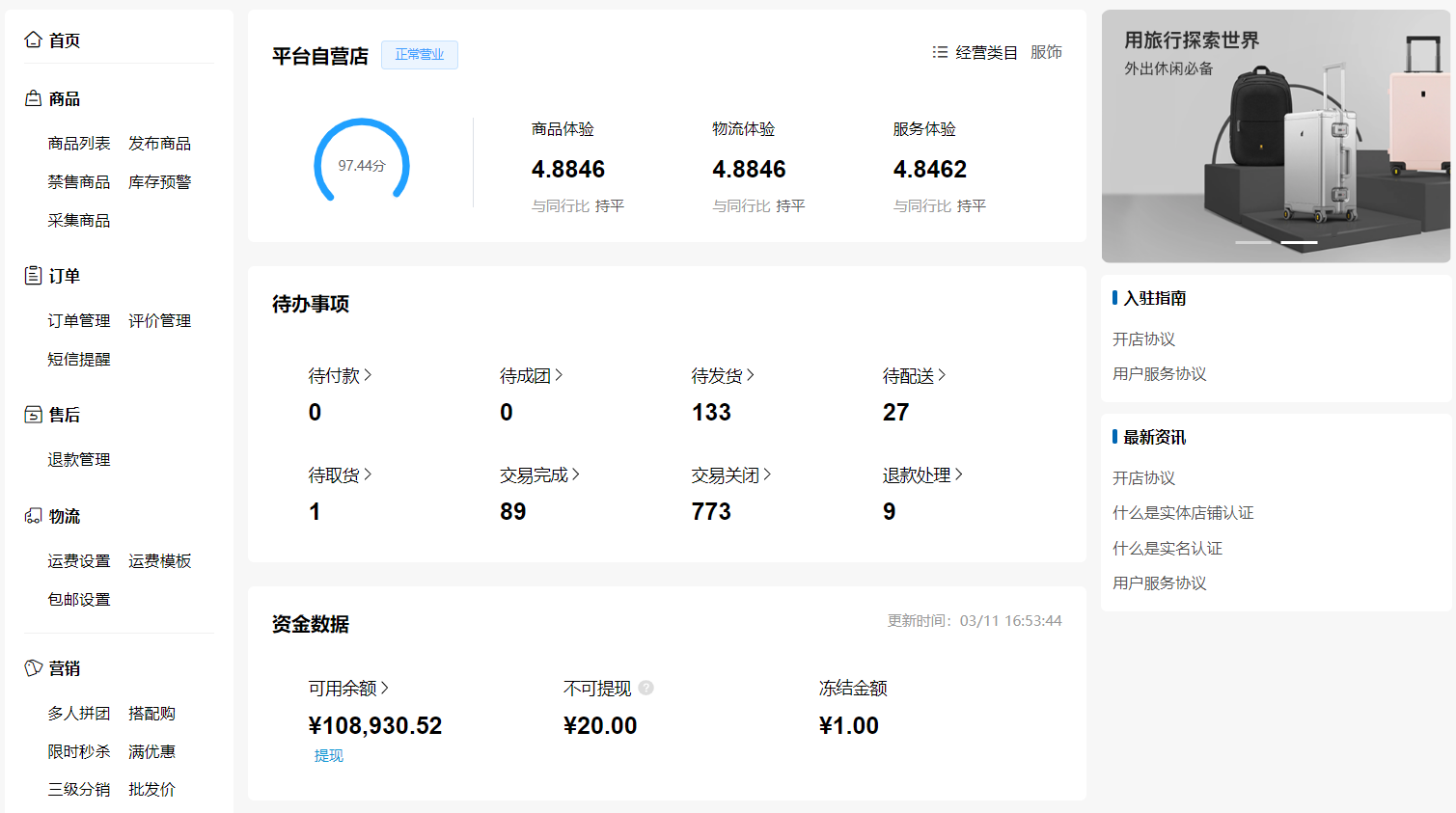Open 运费模板 in the sidebar
1456x813 pixels.
pos(159,561)
